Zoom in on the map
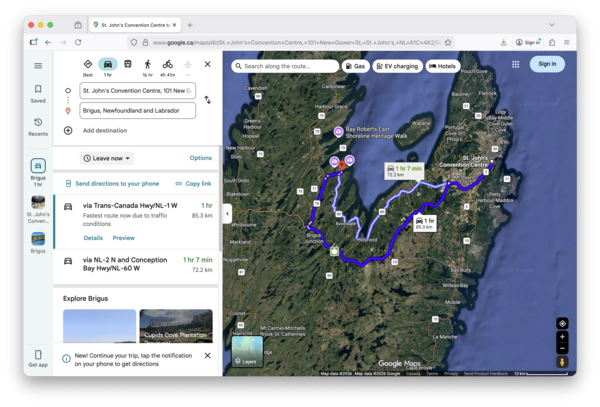Screen dimensions: 600x407 click(562, 337)
